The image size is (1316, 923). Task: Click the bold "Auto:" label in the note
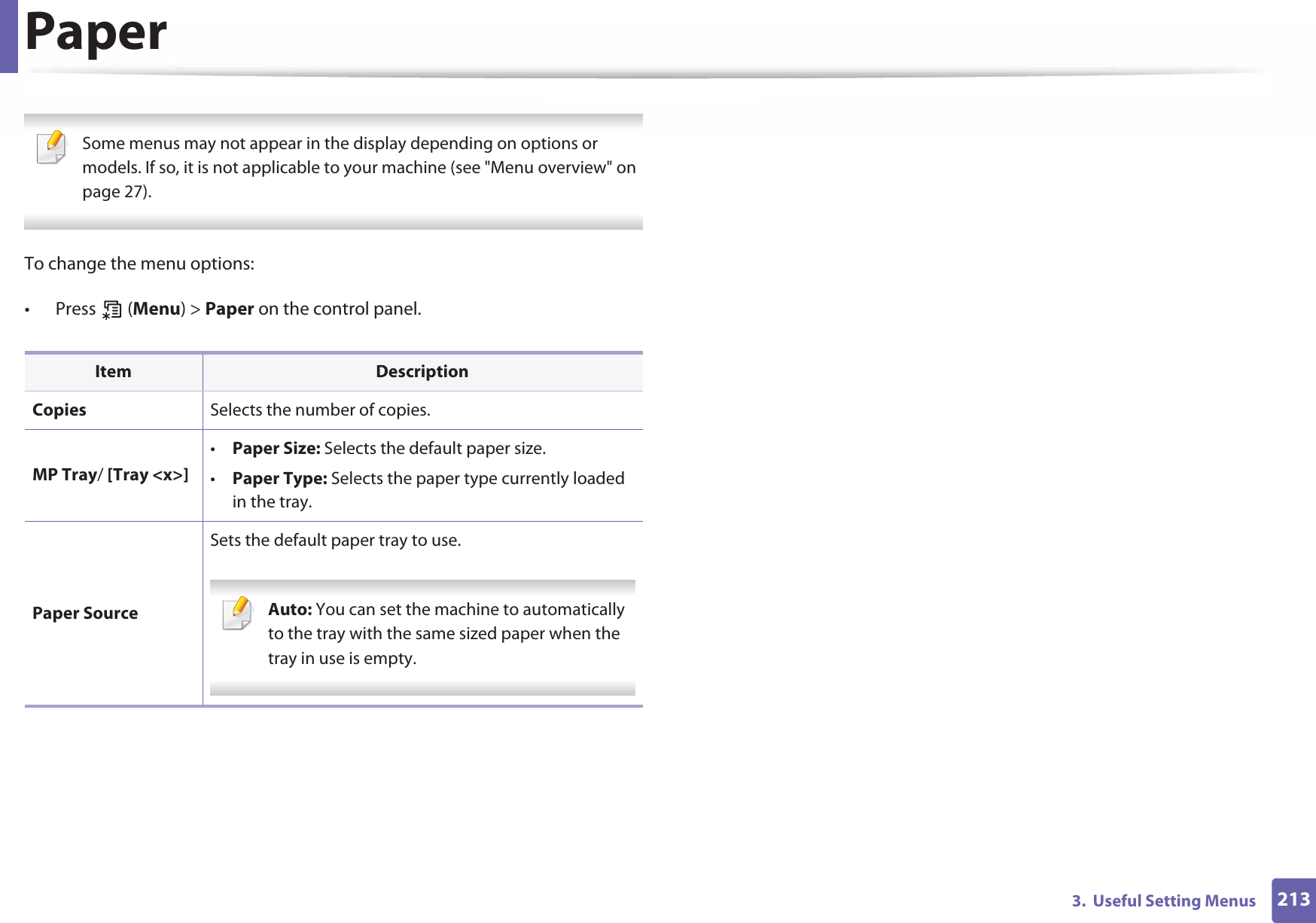290,609
